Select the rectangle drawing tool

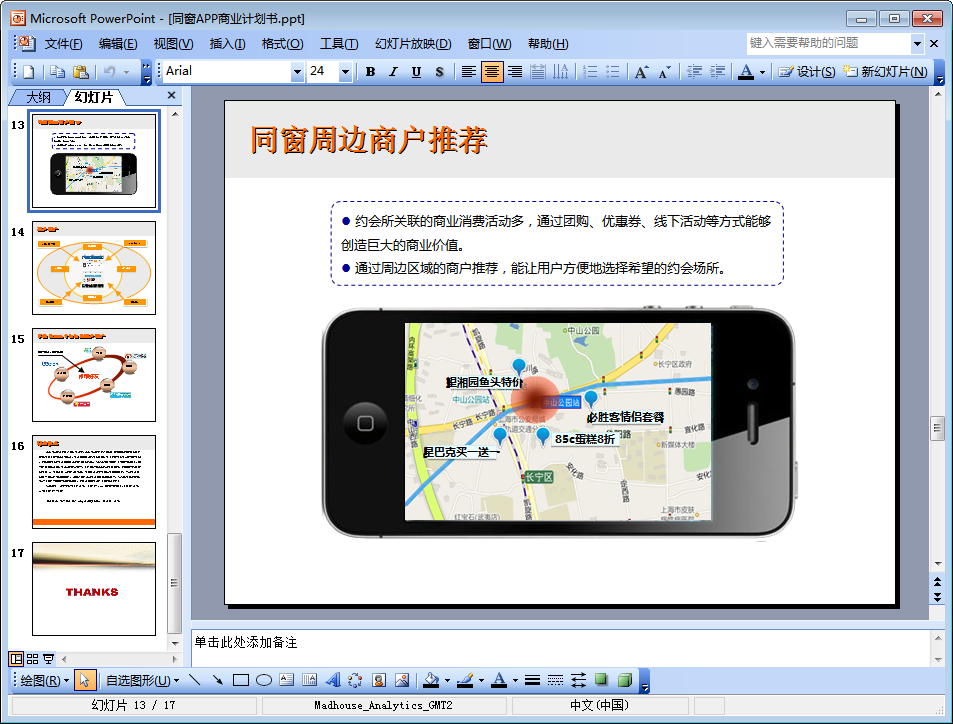coord(240,681)
